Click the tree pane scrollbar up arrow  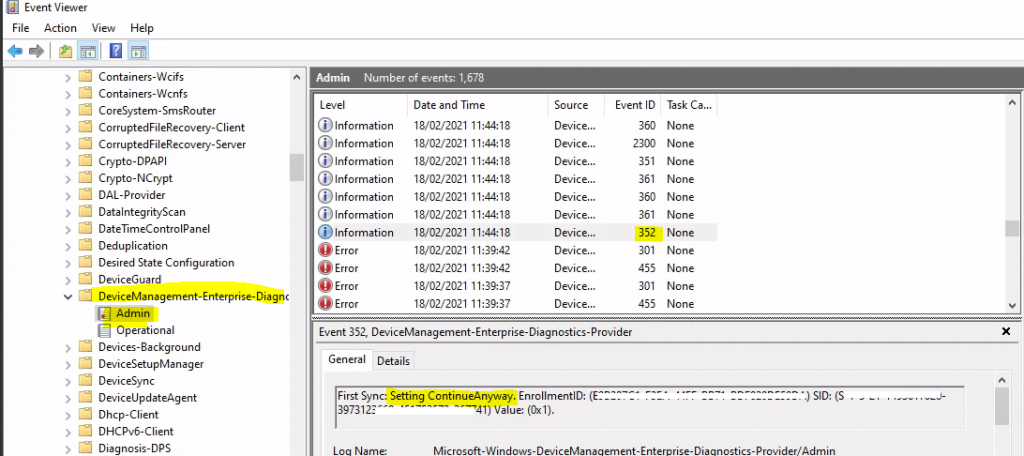(297, 77)
